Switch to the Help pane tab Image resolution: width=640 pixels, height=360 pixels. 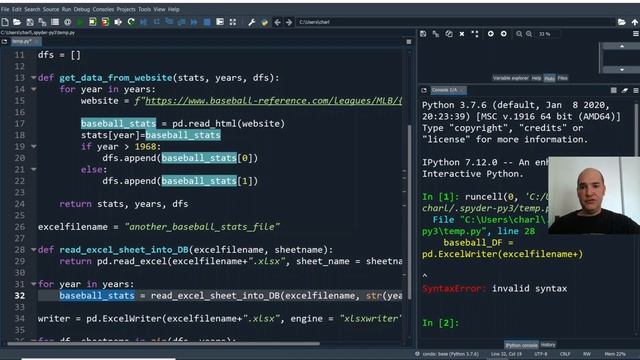536,78
